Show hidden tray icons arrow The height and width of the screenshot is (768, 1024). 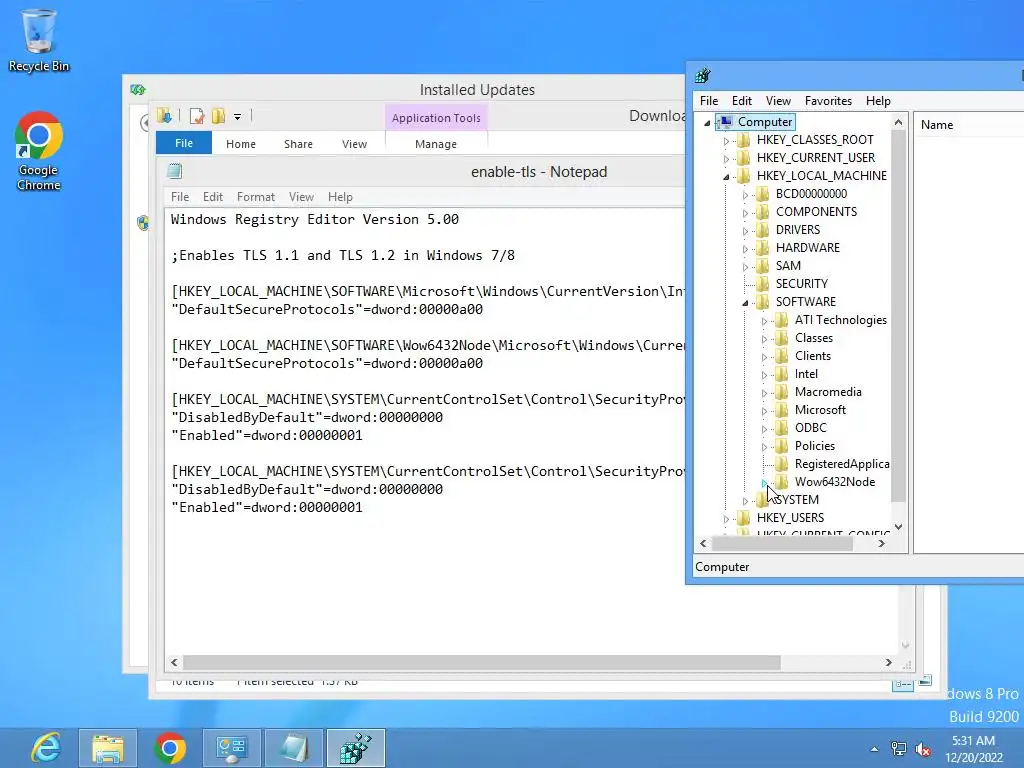click(x=874, y=749)
